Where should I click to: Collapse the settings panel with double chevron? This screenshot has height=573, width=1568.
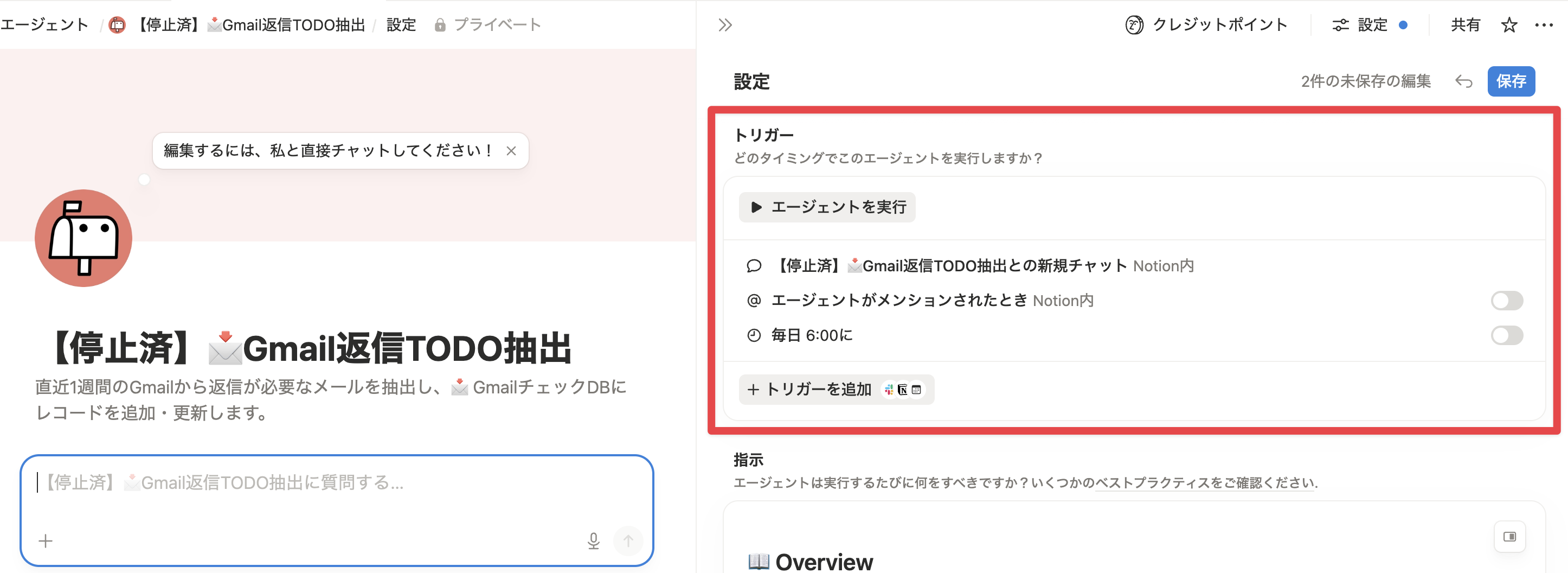point(724,25)
